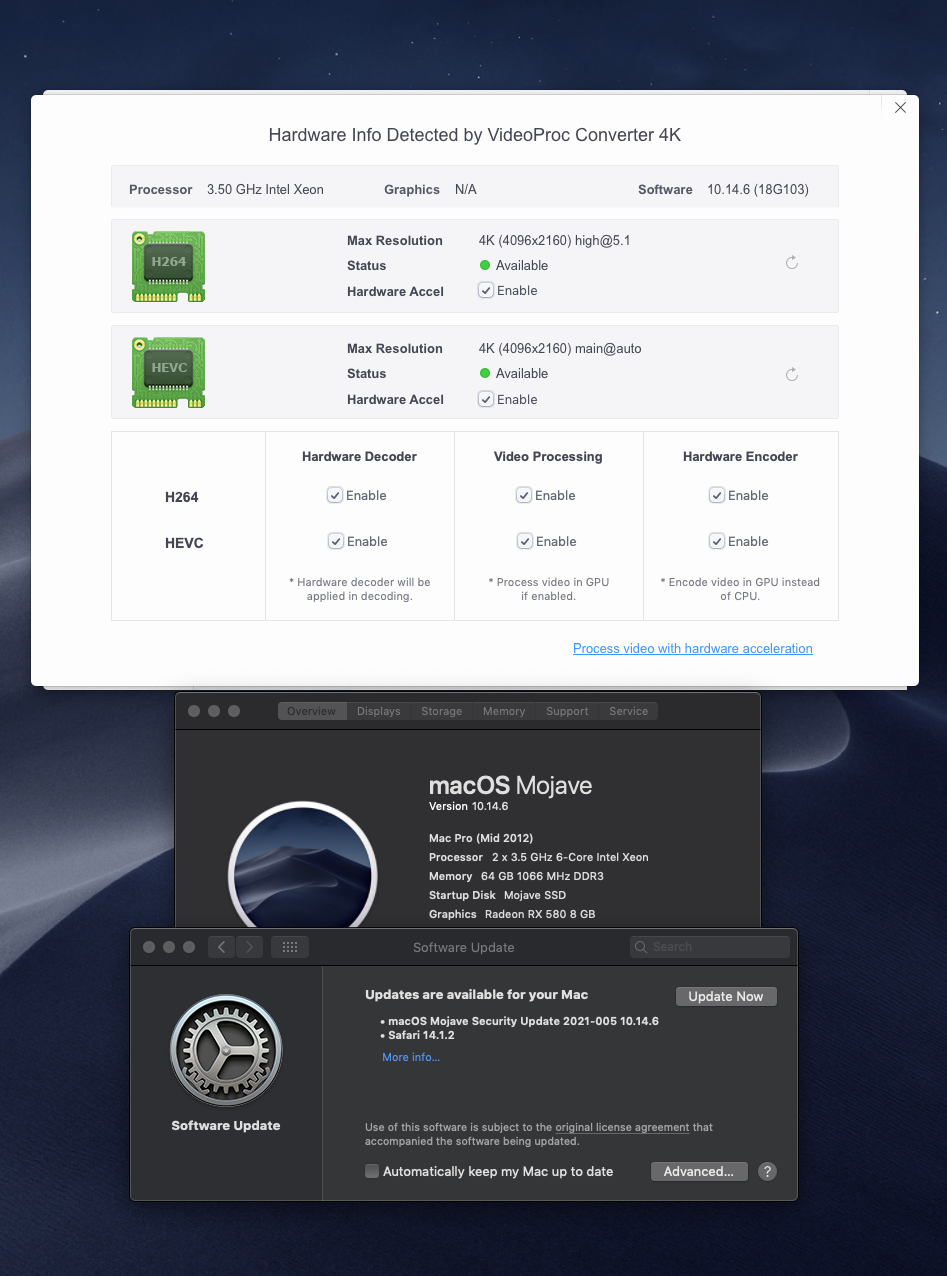Click the help question mark button
Image resolution: width=947 pixels, height=1276 pixels.
tap(767, 1171)
